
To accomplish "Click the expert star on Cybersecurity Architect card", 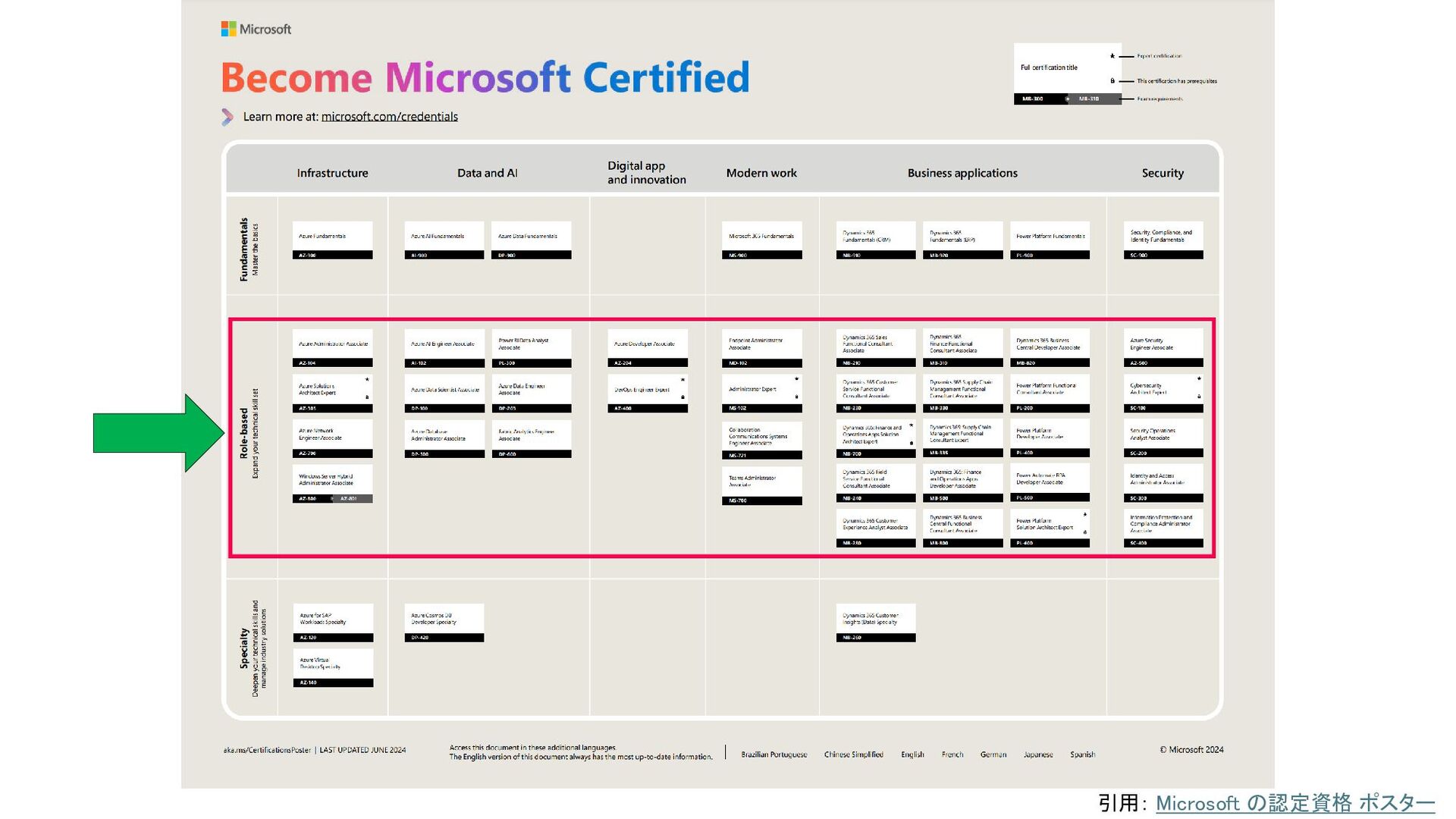I will point(1199,378).
